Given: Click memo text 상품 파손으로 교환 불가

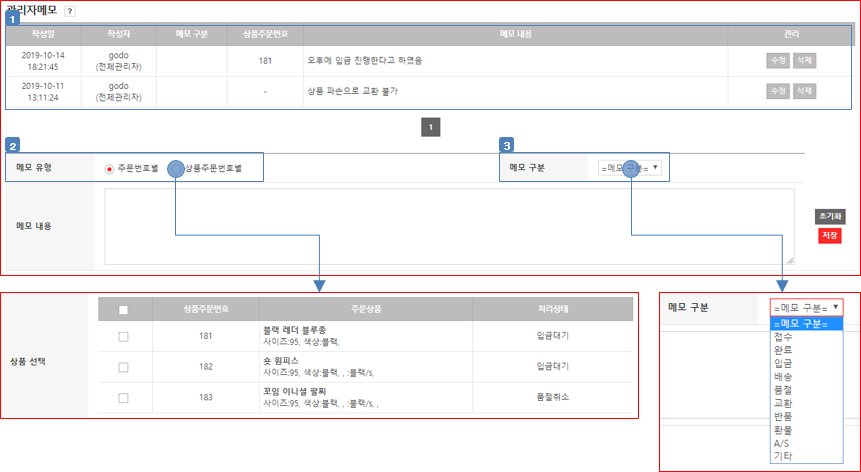Looking at the screenshot, I should click(x=353, y=92).
